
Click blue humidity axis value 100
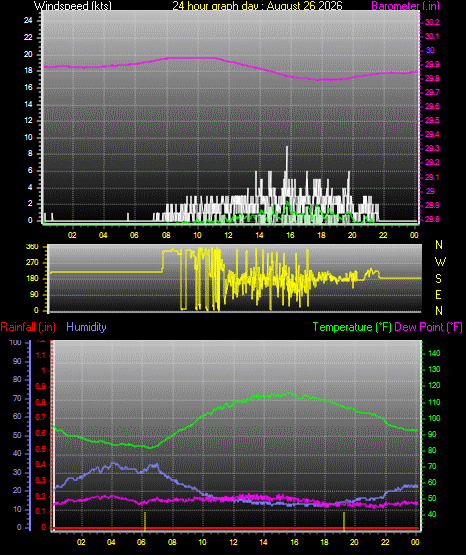tap(16, 342)
